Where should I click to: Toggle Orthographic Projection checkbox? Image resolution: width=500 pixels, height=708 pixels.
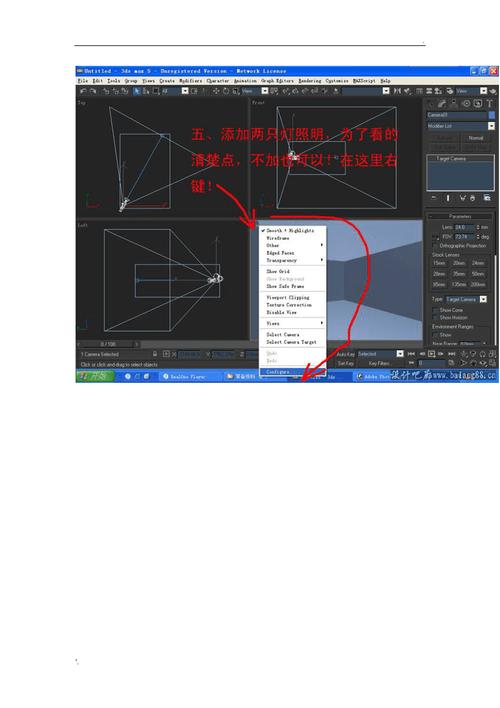(x=436, y=246)
